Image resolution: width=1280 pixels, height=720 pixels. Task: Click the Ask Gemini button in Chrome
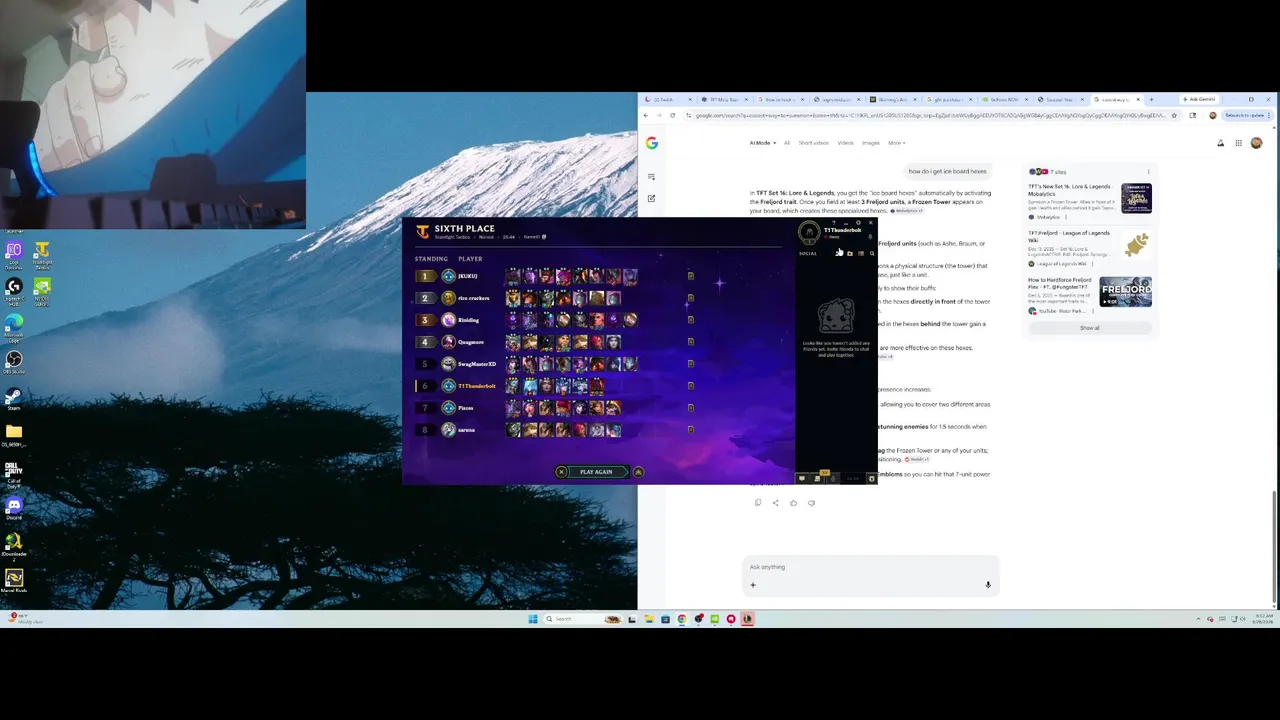point(1198,99)
